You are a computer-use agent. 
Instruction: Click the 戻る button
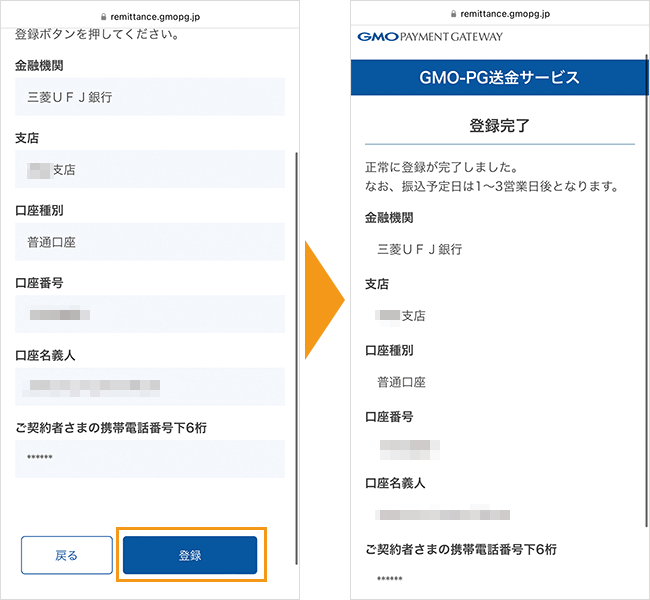pyautogui.click(x=67, y=555)
